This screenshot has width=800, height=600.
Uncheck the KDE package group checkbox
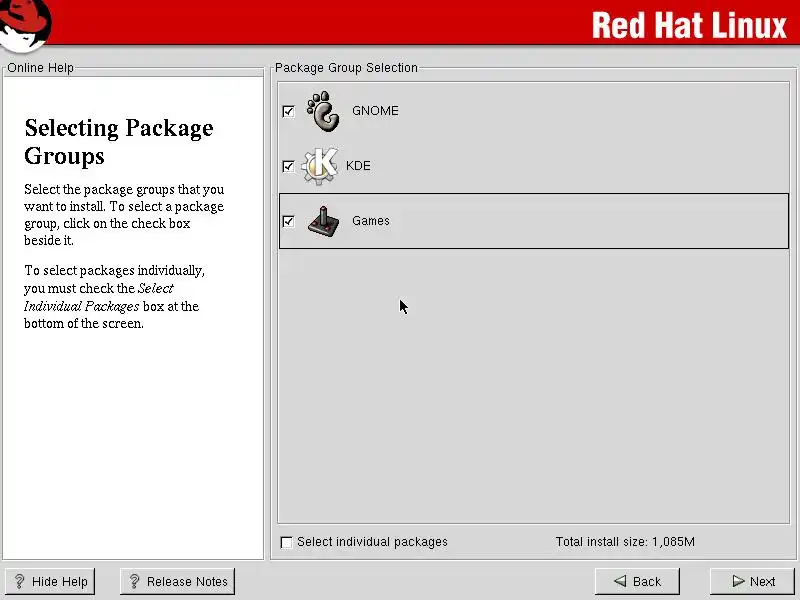click(x=288, y=166)
